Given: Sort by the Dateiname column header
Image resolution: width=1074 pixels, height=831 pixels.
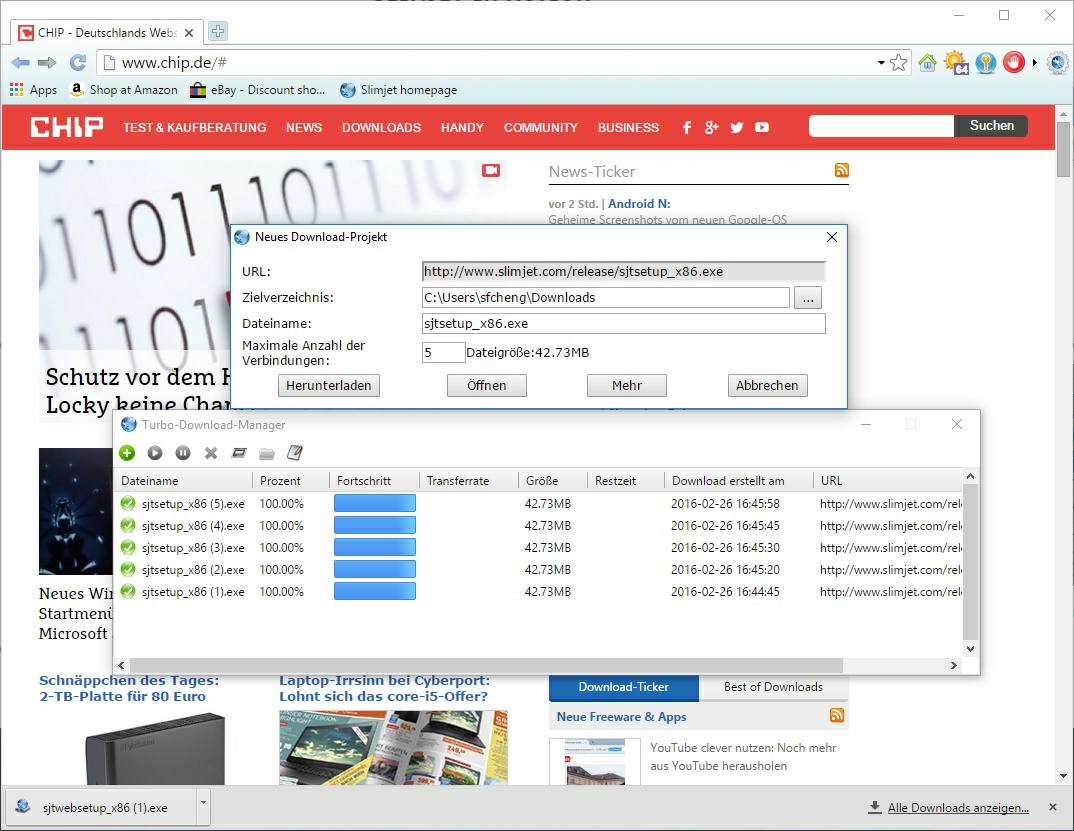Looking at the screenshot, I should [x=184, y=481].
